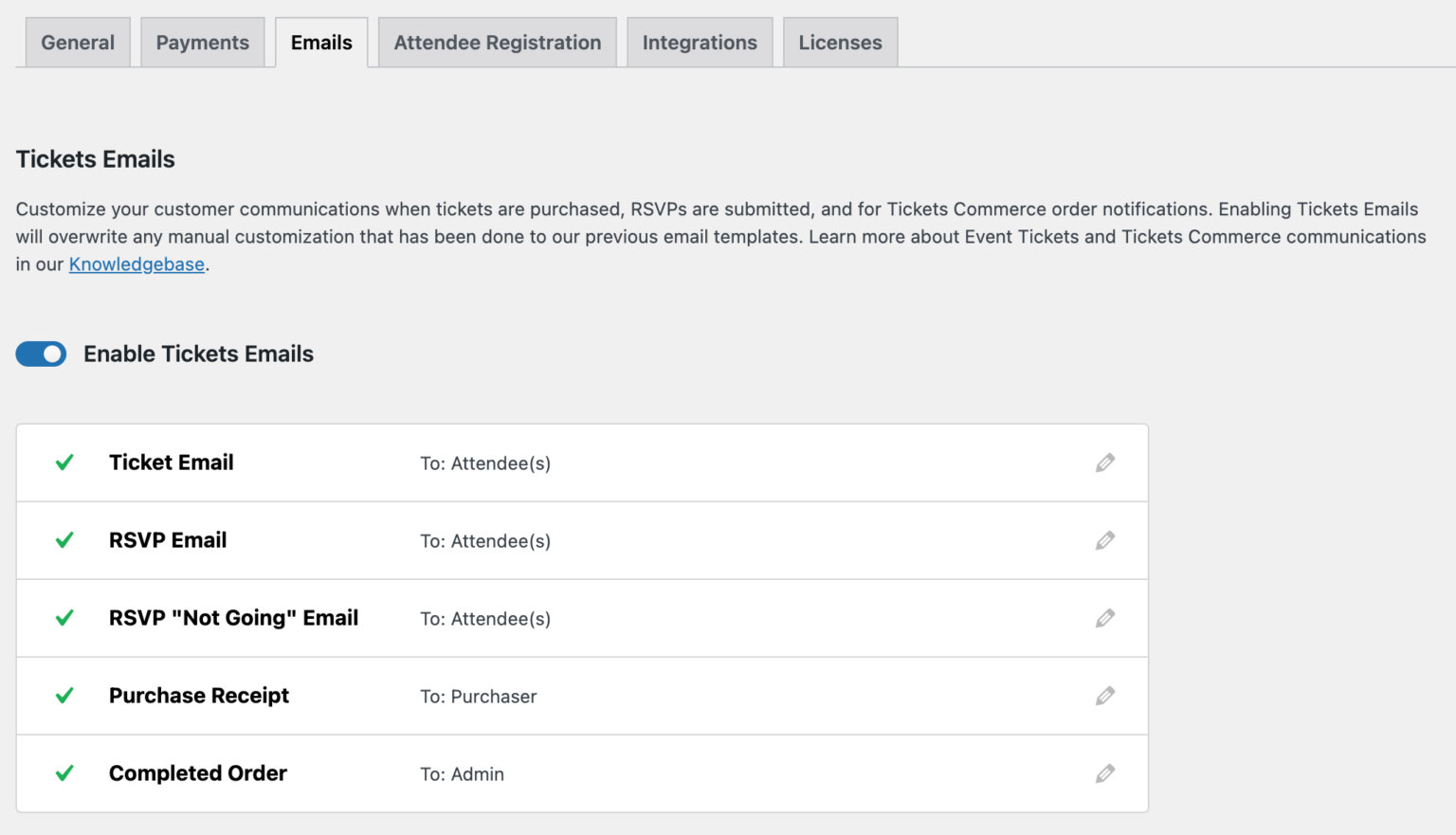Edit the Ticket Email template via pencil icon

[1105, 463]
